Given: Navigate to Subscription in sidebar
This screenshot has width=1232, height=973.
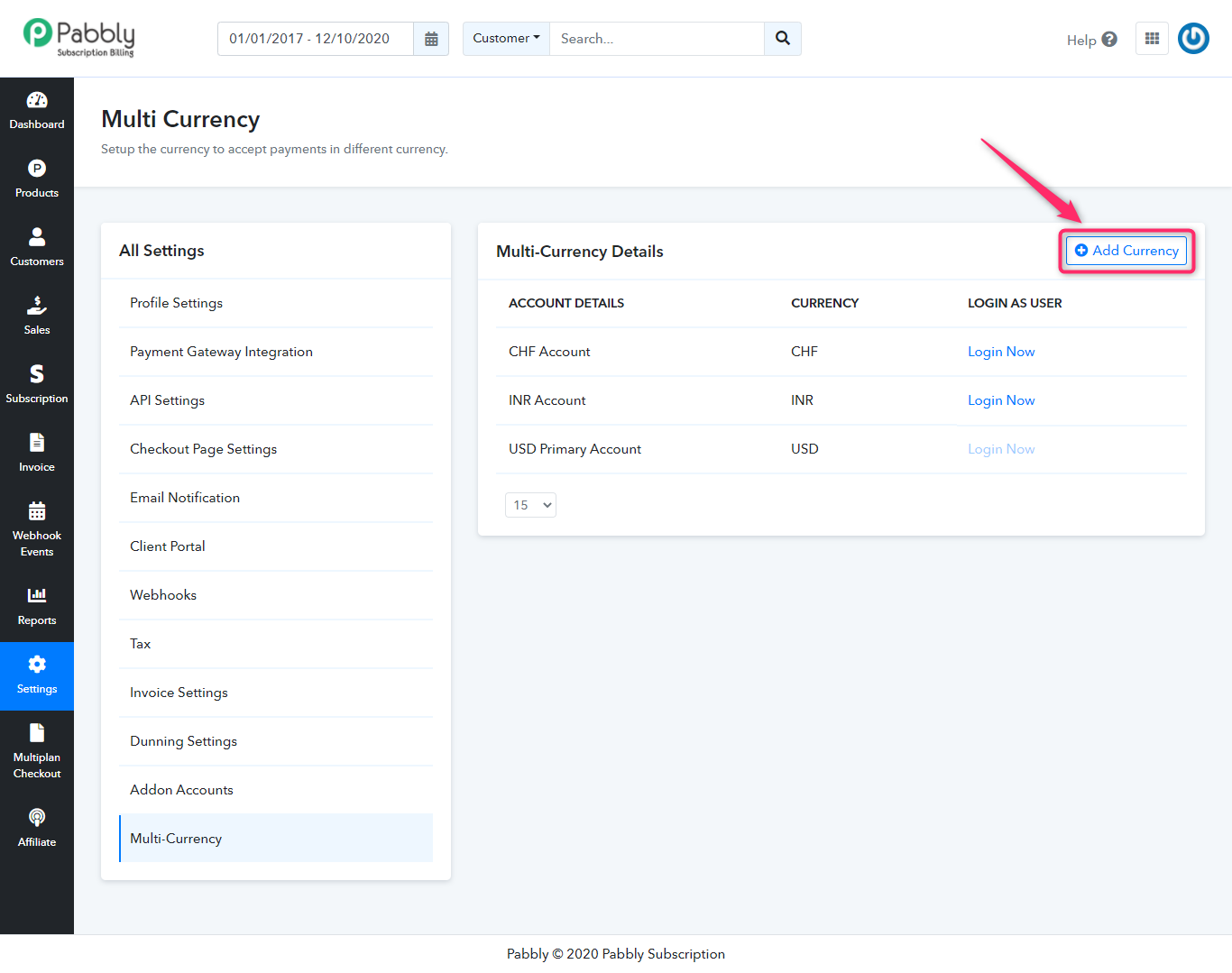Looking at the screenshot, I should (x=37, y=385).
